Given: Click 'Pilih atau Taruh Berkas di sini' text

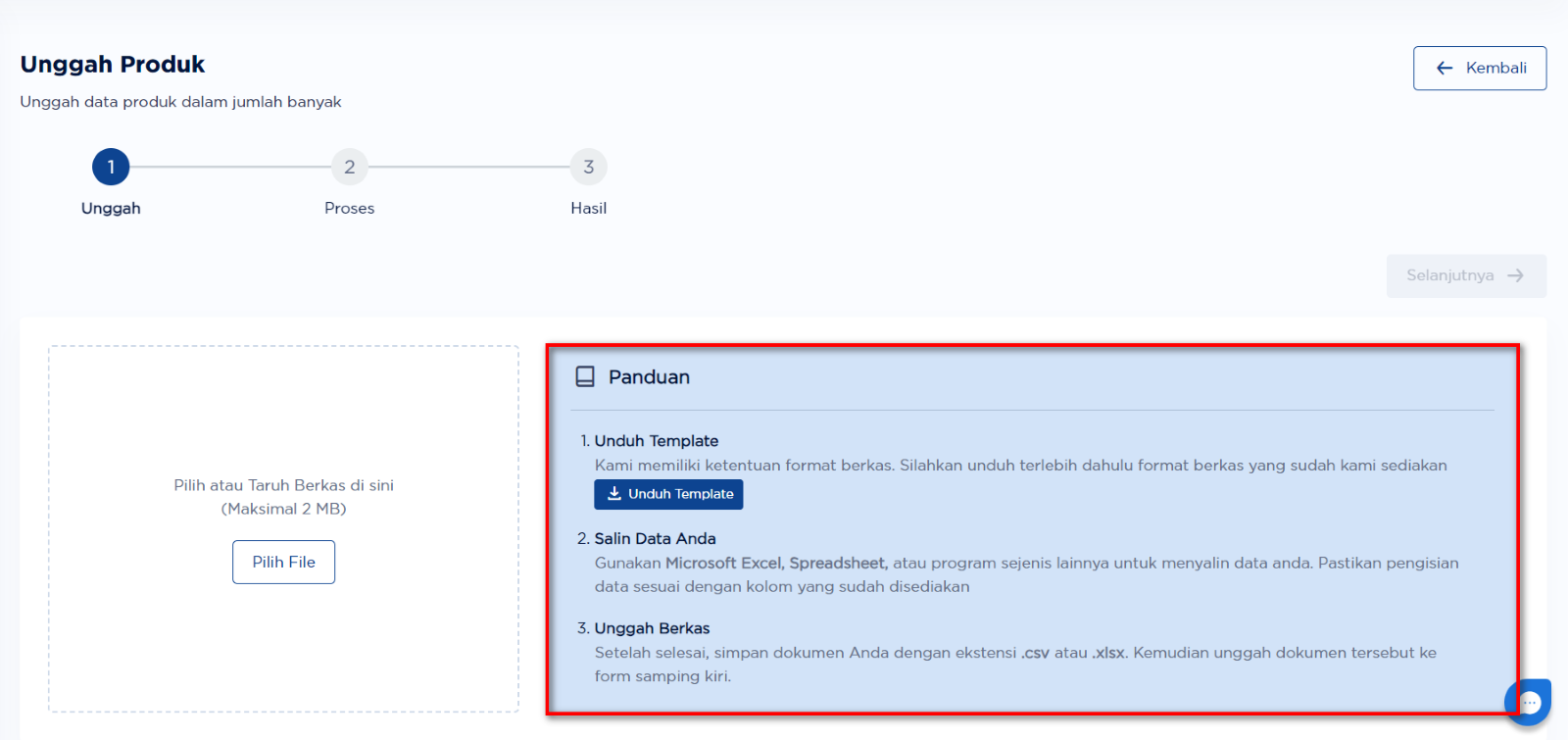Looking at the screenshot, I should coord(284,485).
